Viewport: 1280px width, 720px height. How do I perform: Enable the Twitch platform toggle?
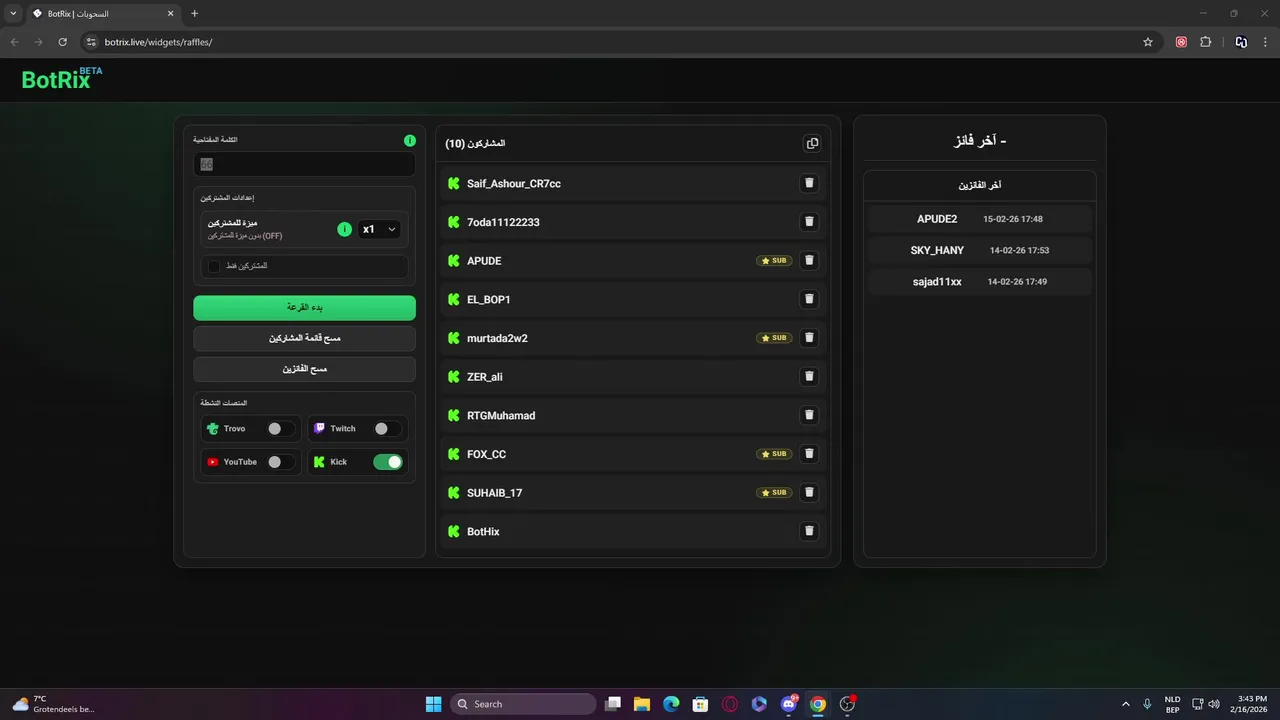pos(387,428)
